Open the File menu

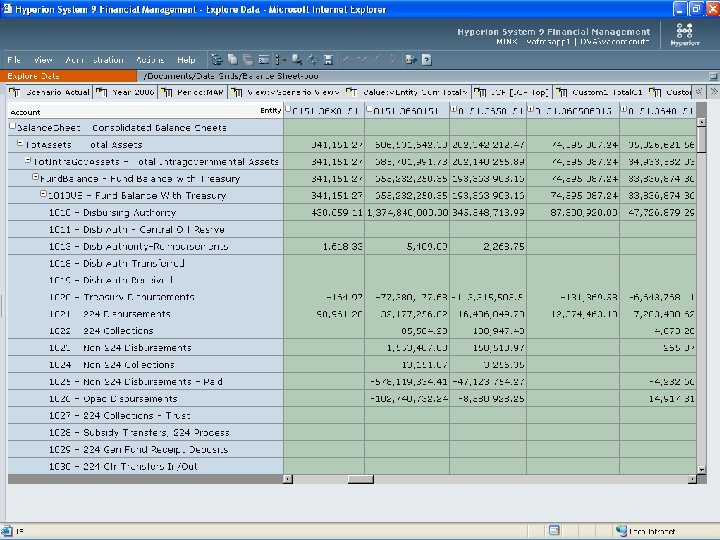(x=14, y=60)
